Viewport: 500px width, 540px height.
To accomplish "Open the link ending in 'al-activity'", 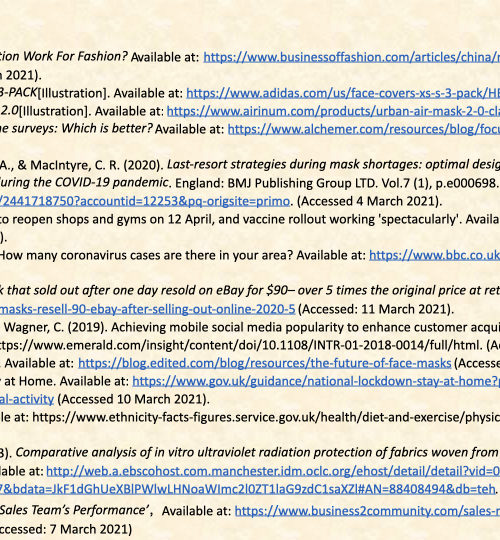I will 27,399.
